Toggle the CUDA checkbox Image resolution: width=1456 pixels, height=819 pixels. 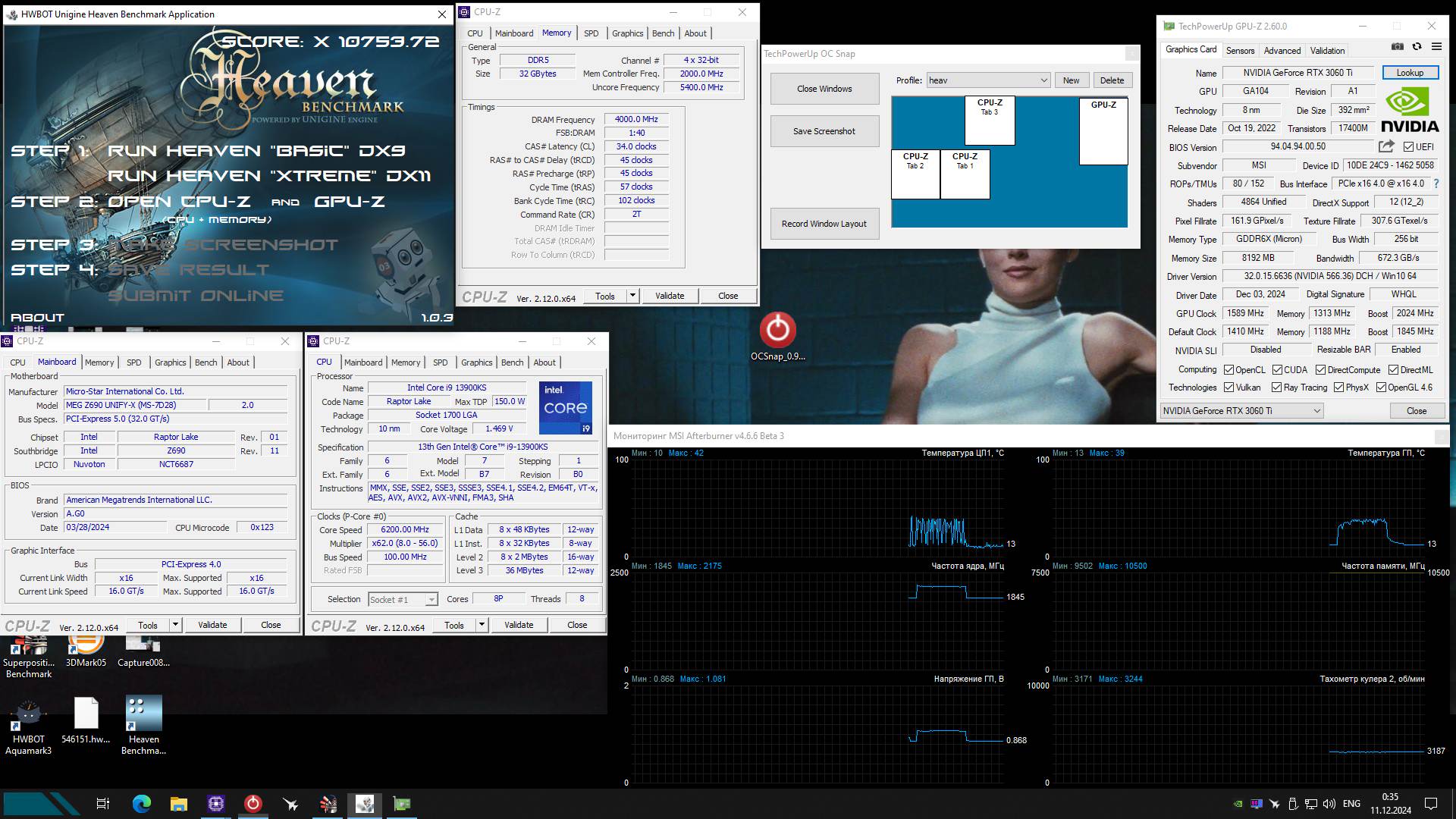click(x=1277, y=370)
